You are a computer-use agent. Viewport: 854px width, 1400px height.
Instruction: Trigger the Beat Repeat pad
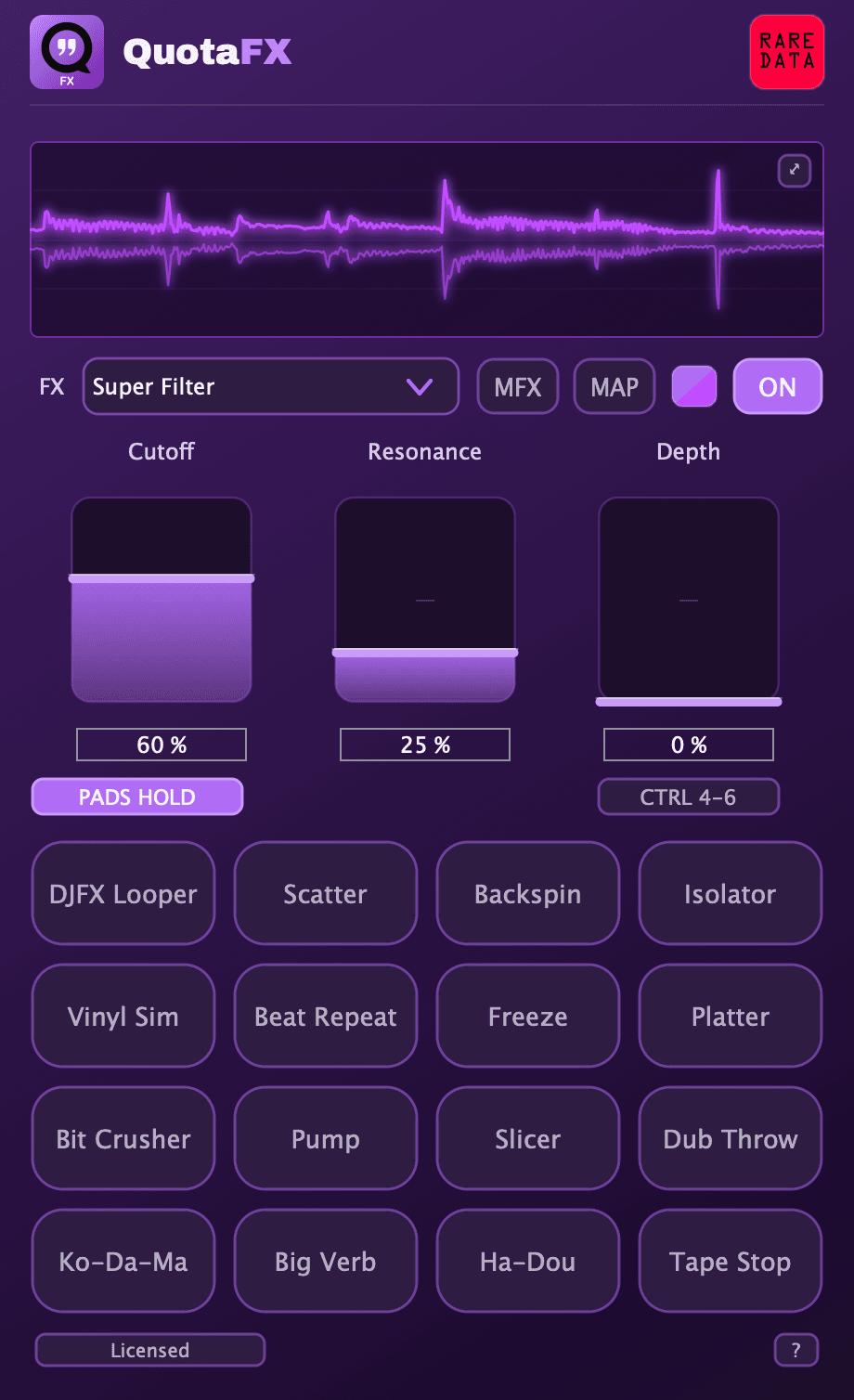click(x=326, y=1016)
